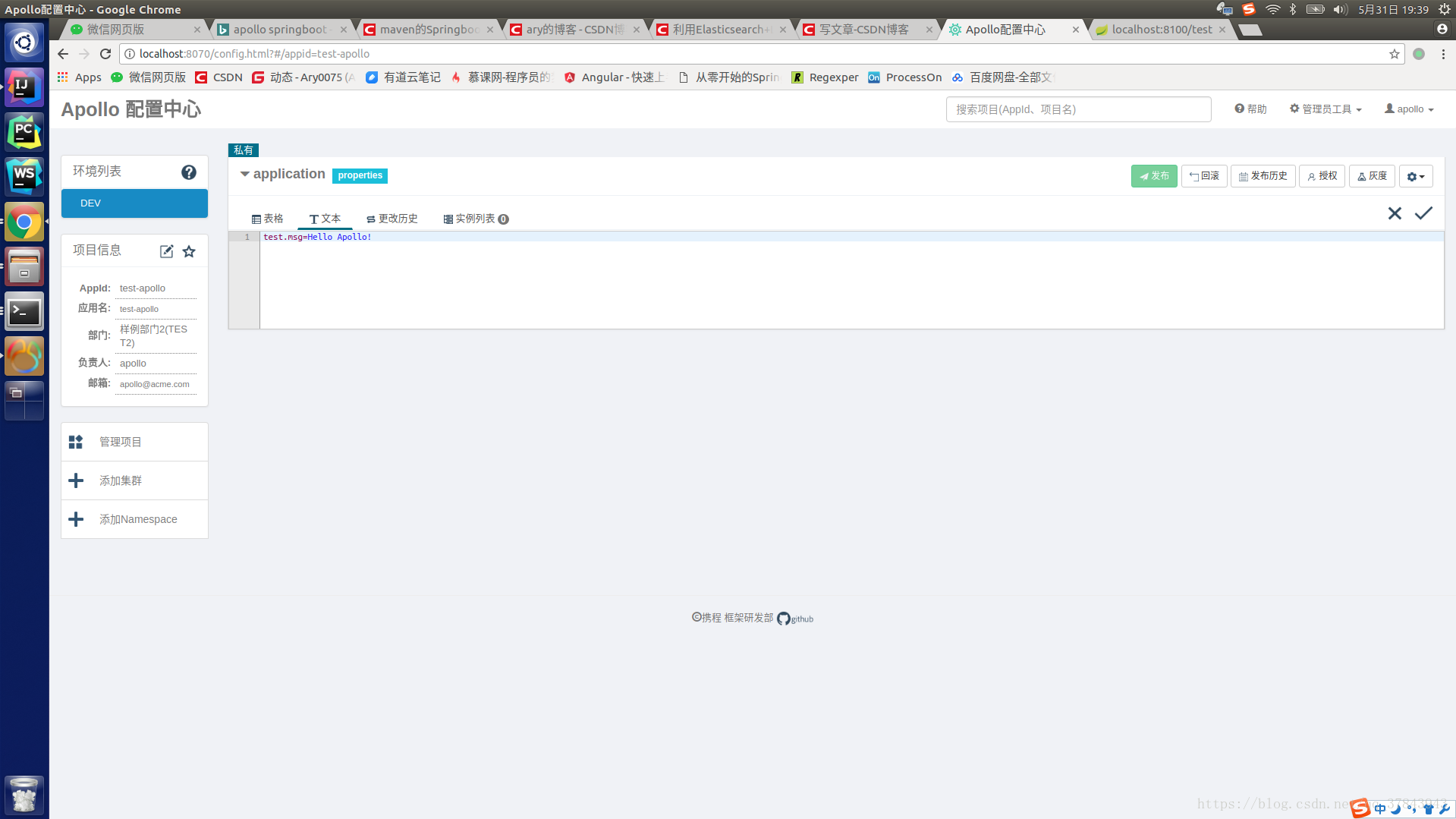Image resolution: width=1456 pixels, height=819 pixels.
Task: Launch PyCharm from the dock
Action: [x=24, y=132]
